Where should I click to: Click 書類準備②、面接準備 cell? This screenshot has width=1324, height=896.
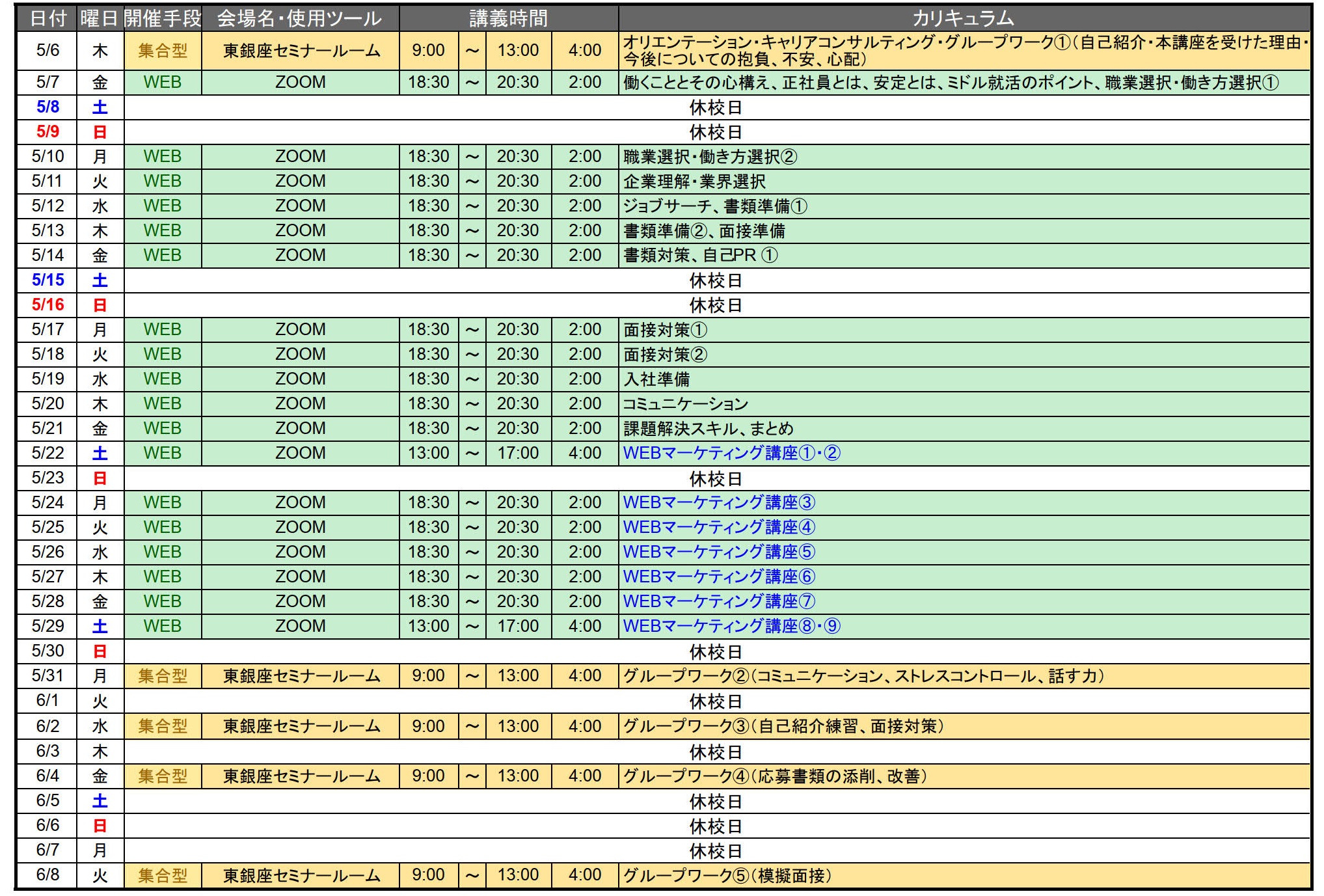pyautogui.click(x=964, y=231)
